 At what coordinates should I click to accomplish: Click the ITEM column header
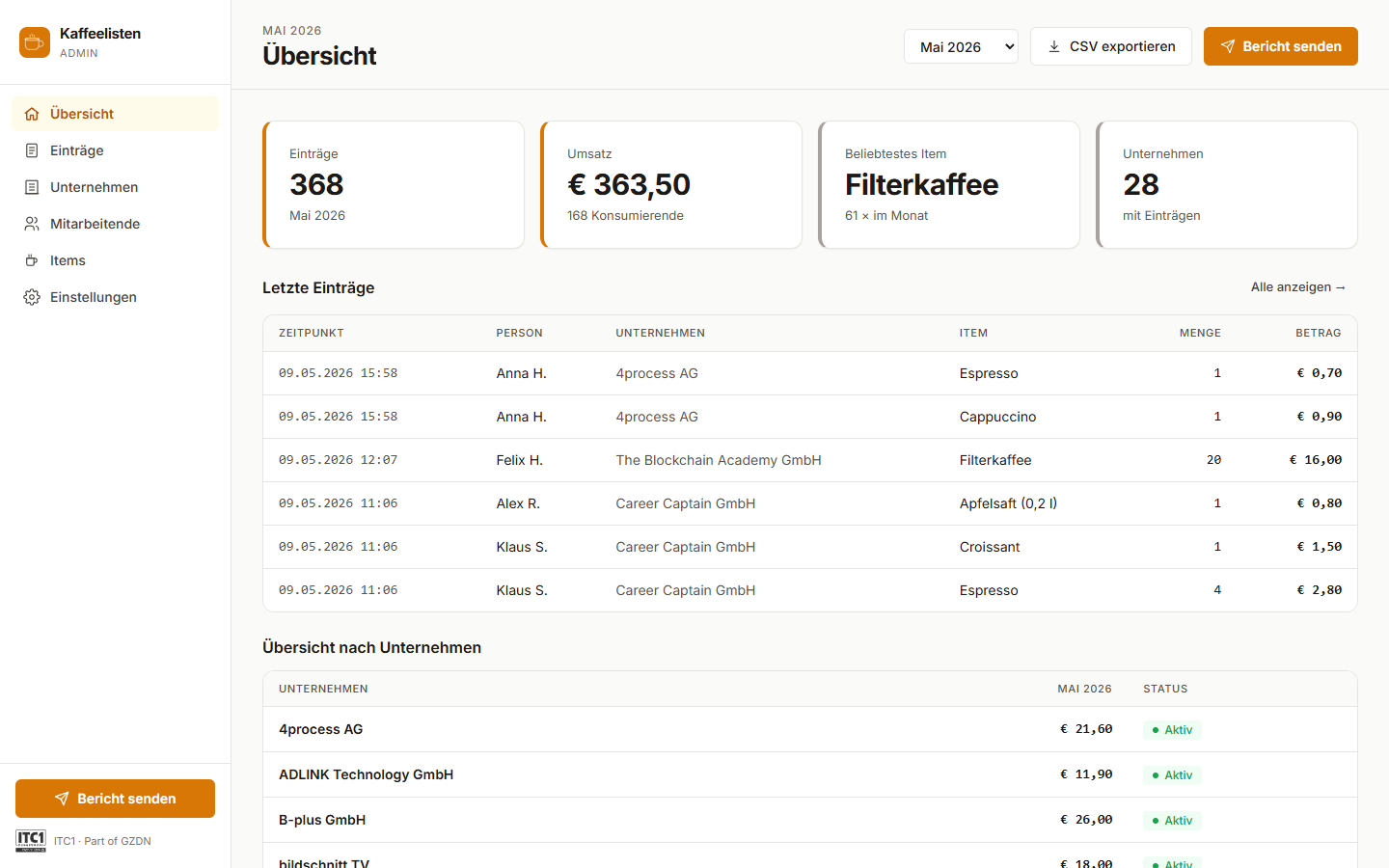(x=973, y=333)
